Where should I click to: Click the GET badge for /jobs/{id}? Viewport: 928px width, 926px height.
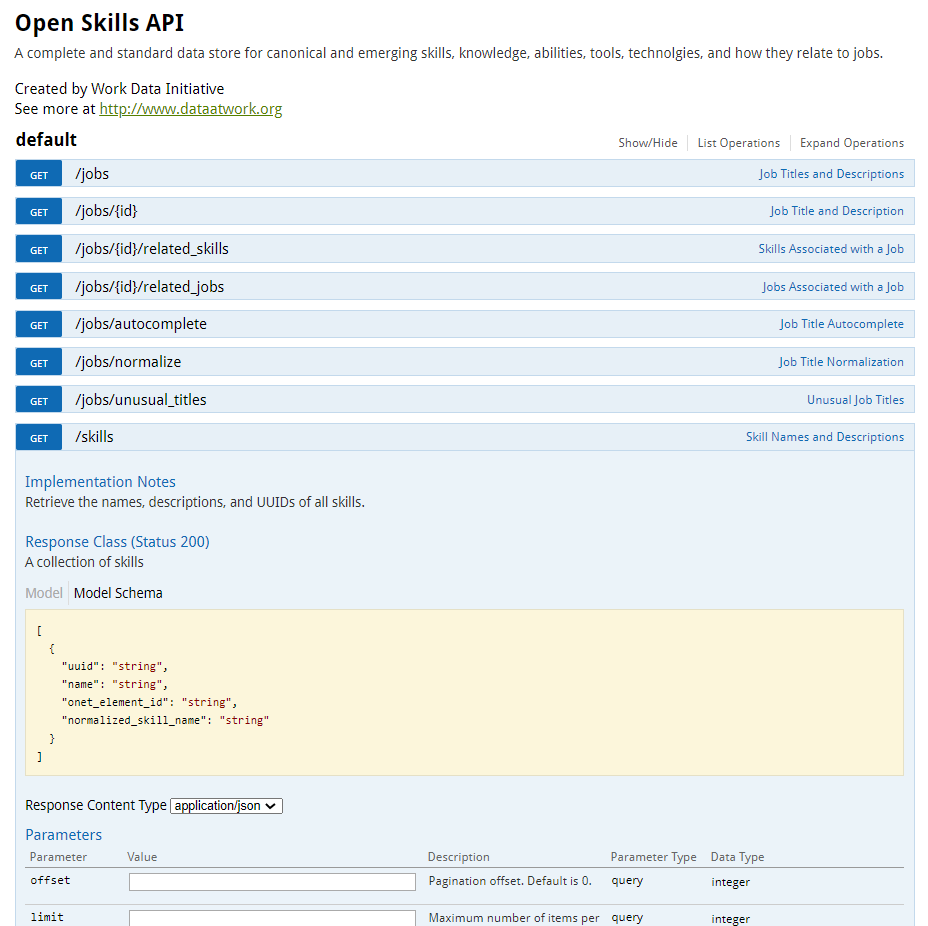point(38,211)
